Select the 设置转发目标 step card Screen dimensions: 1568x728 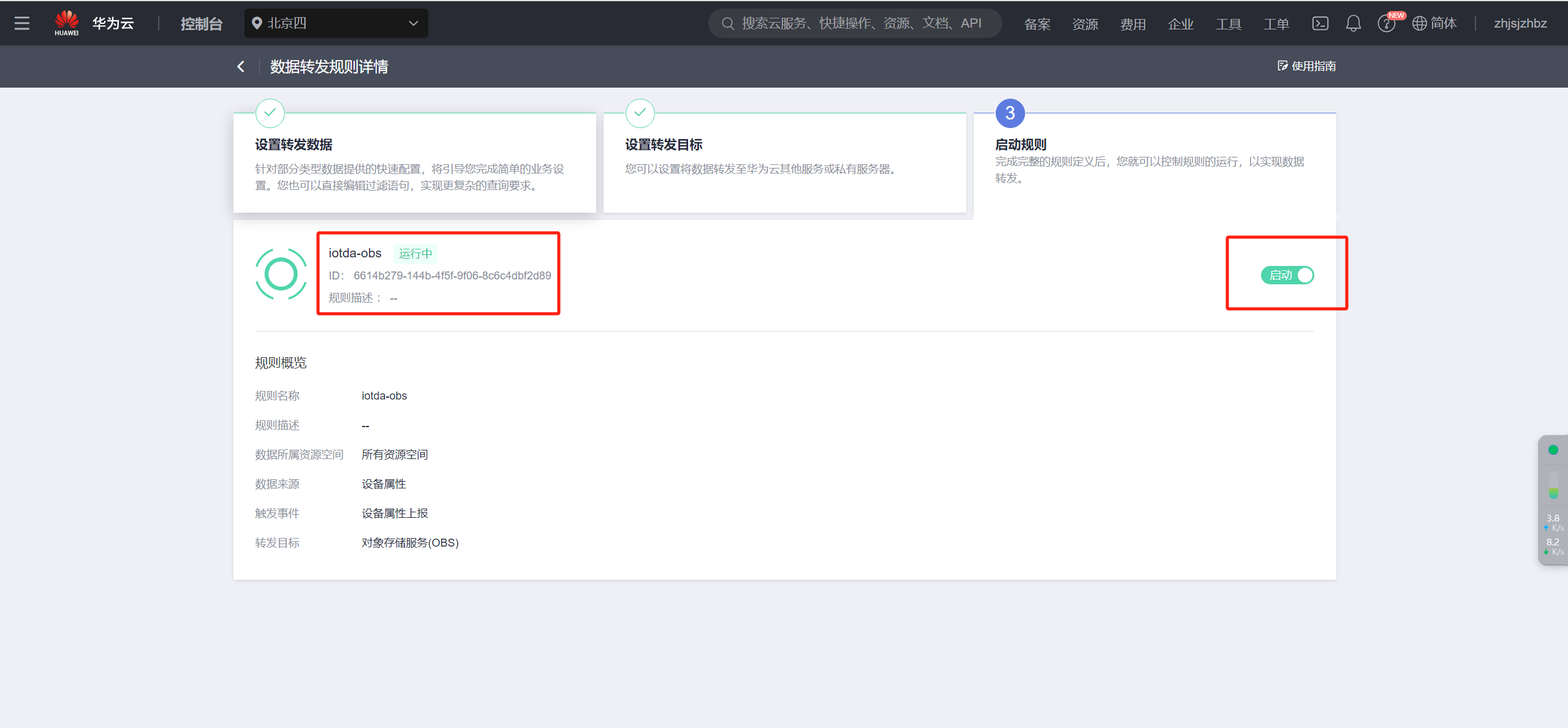pos(784,162)
